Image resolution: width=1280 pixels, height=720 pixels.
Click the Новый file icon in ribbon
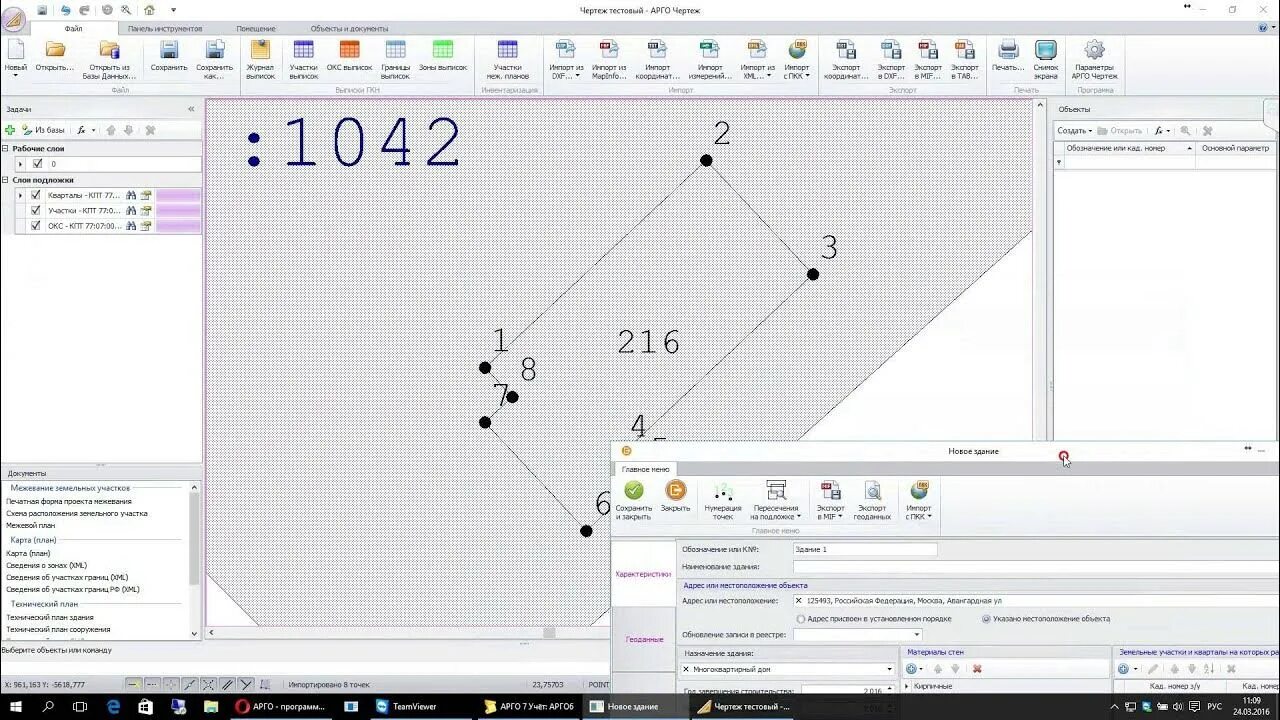click(x=16, y=58)
